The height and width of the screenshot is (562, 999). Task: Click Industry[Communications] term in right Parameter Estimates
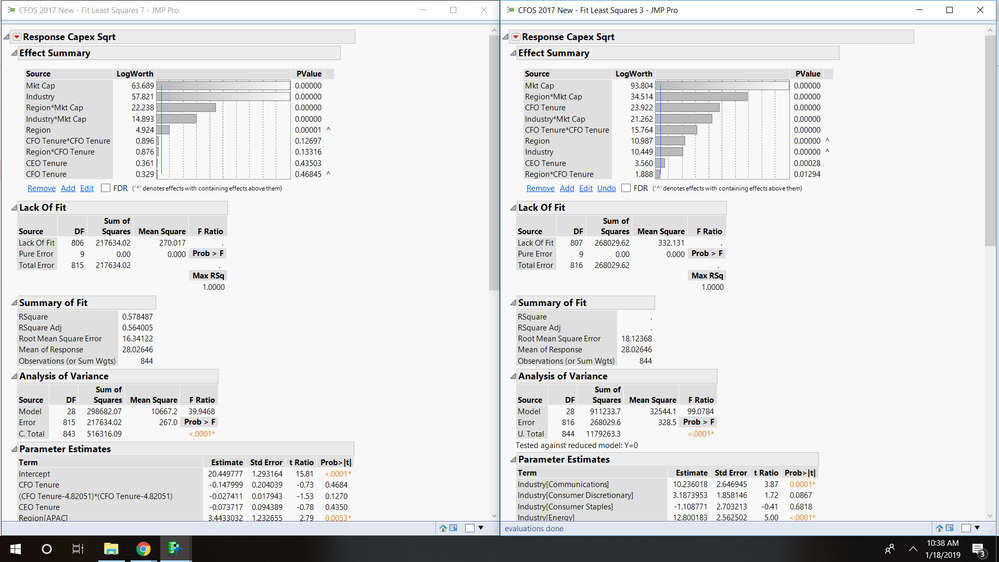563,484
